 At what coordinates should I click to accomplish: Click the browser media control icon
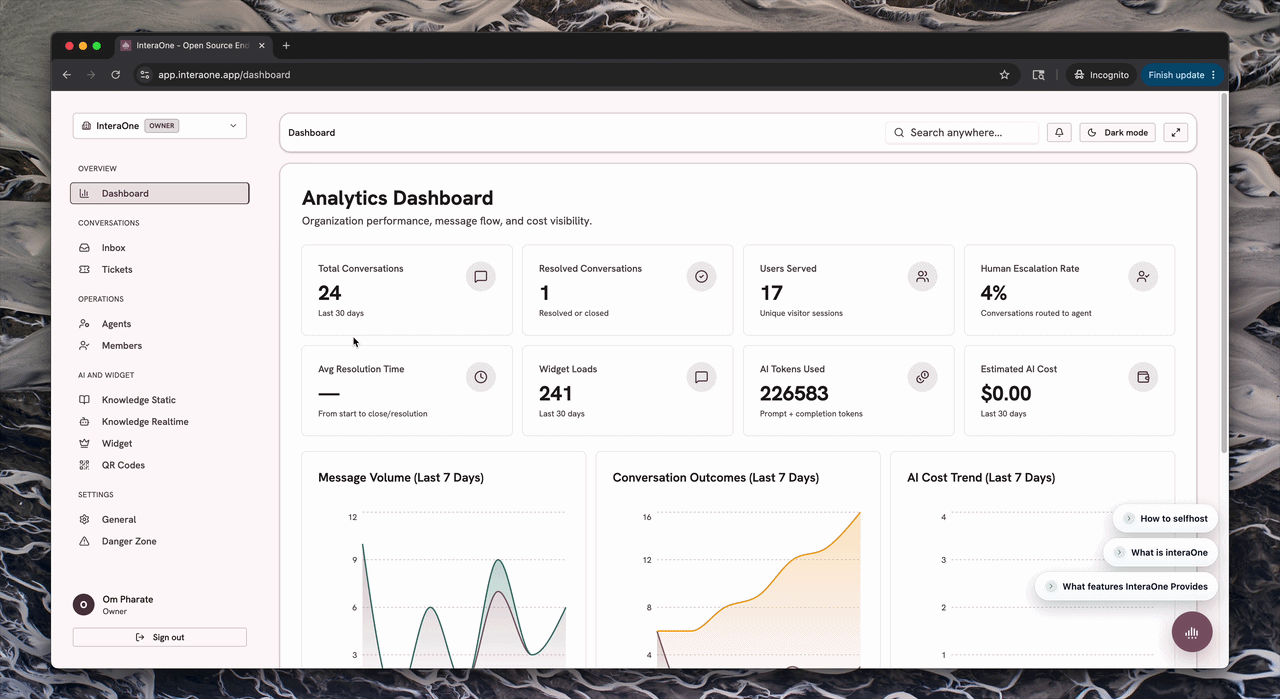(1039, 75)
